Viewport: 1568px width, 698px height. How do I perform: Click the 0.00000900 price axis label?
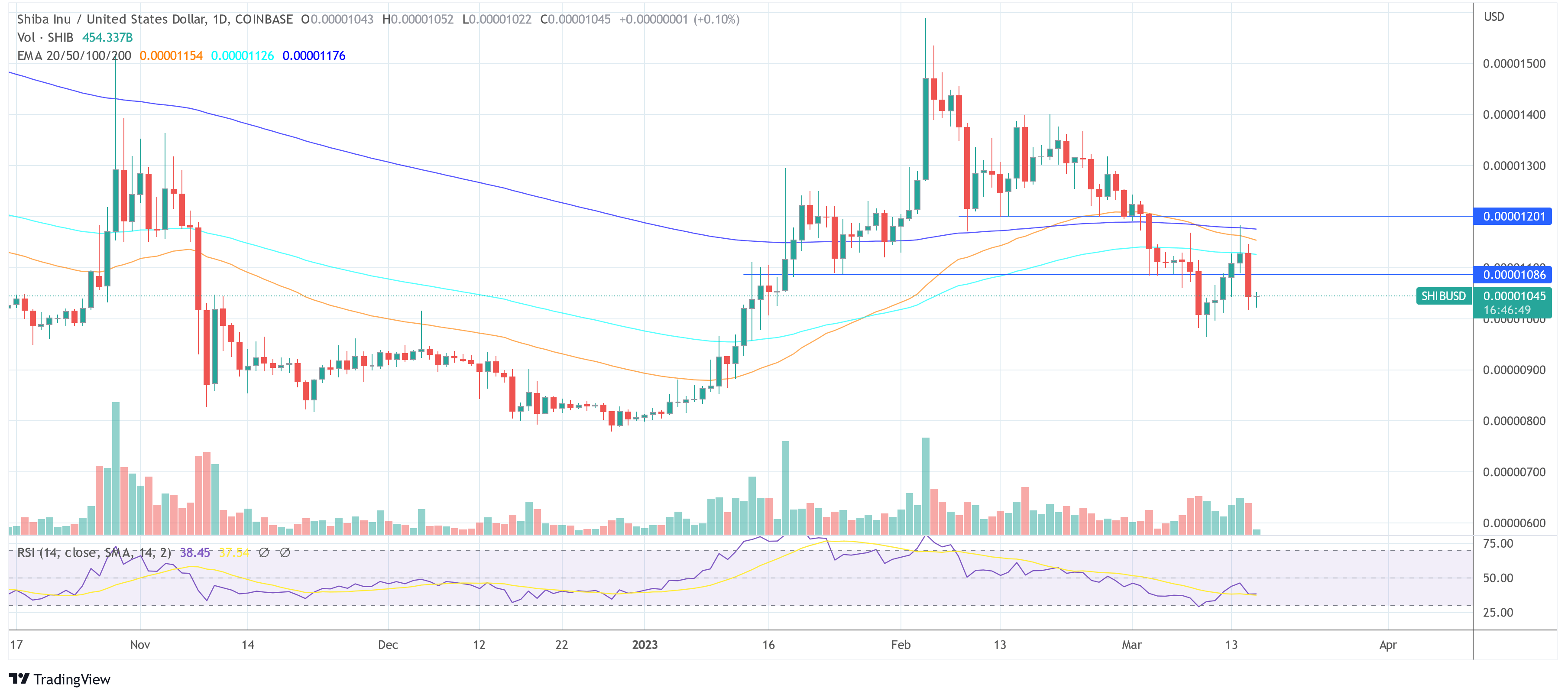pos(1514,370)
